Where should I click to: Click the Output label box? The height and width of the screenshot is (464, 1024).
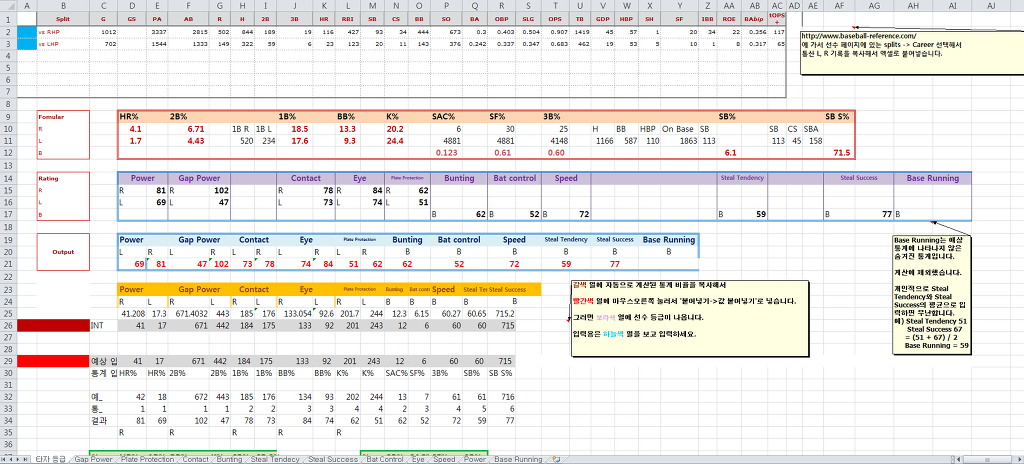point(63,252)
